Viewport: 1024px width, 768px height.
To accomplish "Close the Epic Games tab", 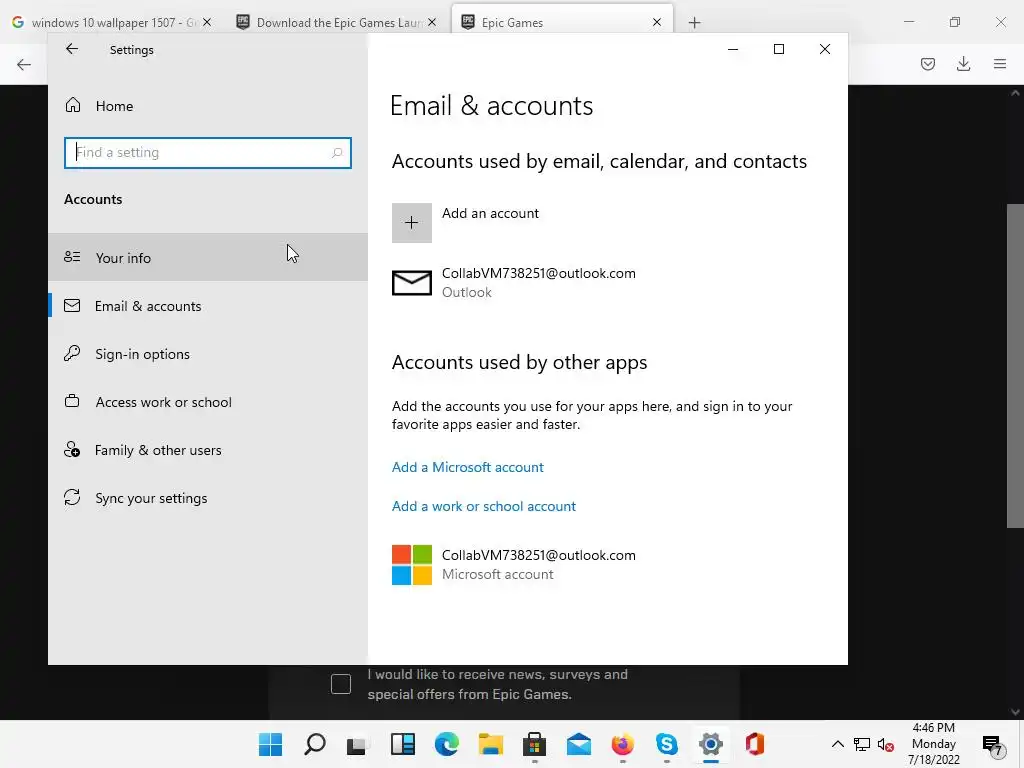I will [x=657, y=22].
